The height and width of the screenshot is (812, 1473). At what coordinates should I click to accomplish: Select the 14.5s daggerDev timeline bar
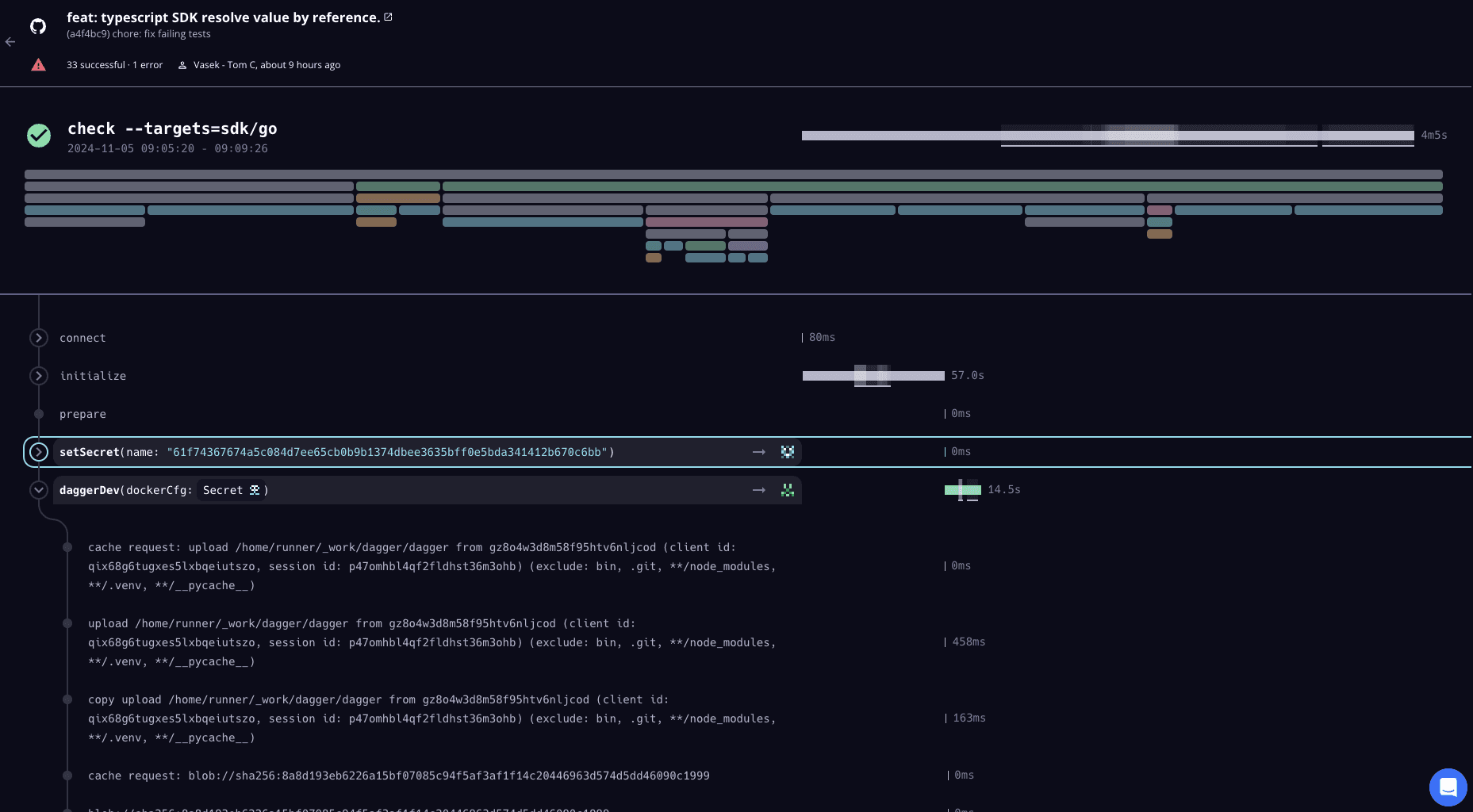pyautogui.click(x=961, y=490)
